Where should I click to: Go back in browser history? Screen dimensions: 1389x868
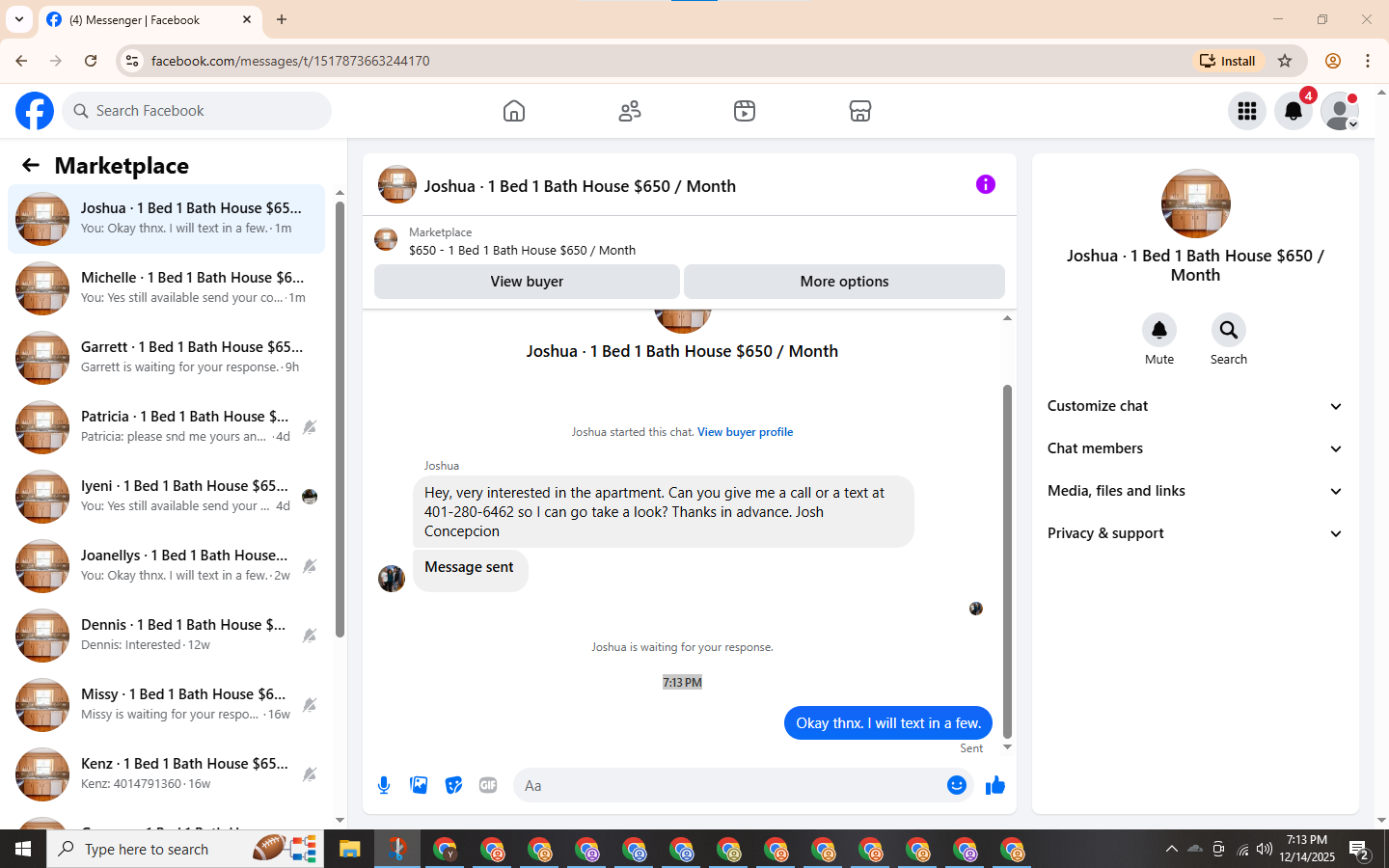point(21,61)
